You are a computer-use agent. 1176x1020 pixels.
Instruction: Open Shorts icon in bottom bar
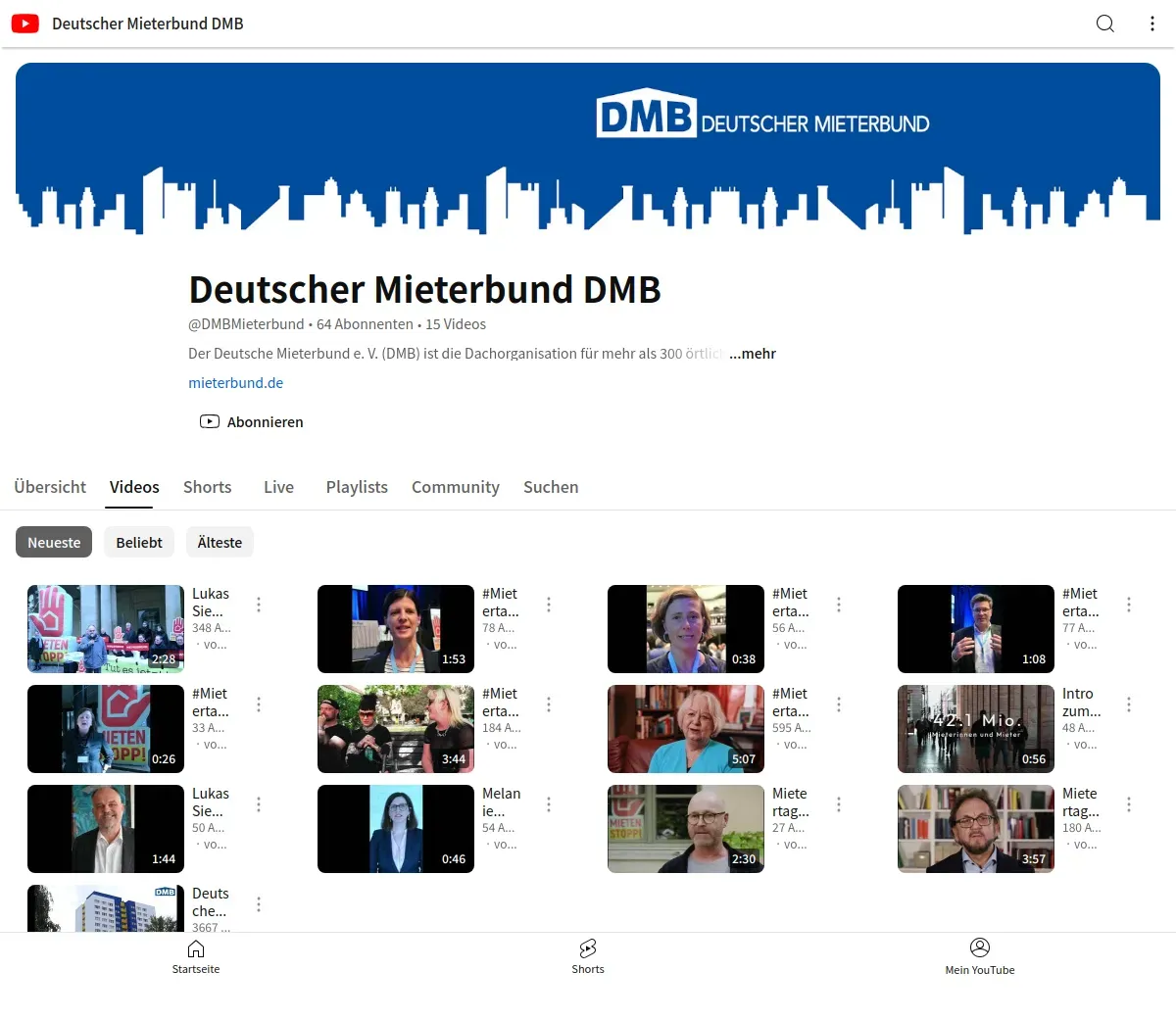tap(588, 948)
